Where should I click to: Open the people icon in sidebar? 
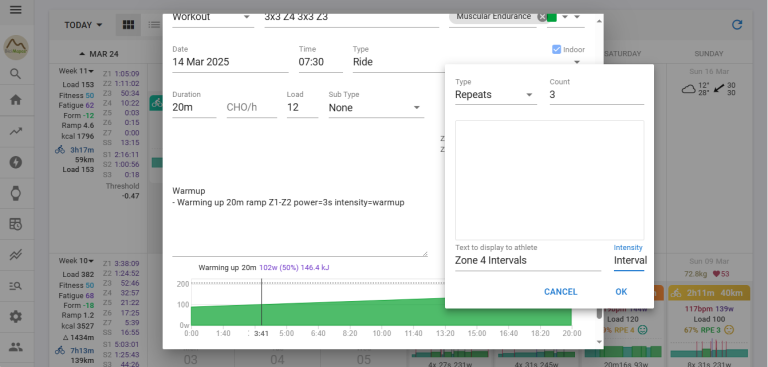pyautogui.click(x=16, y=347)
